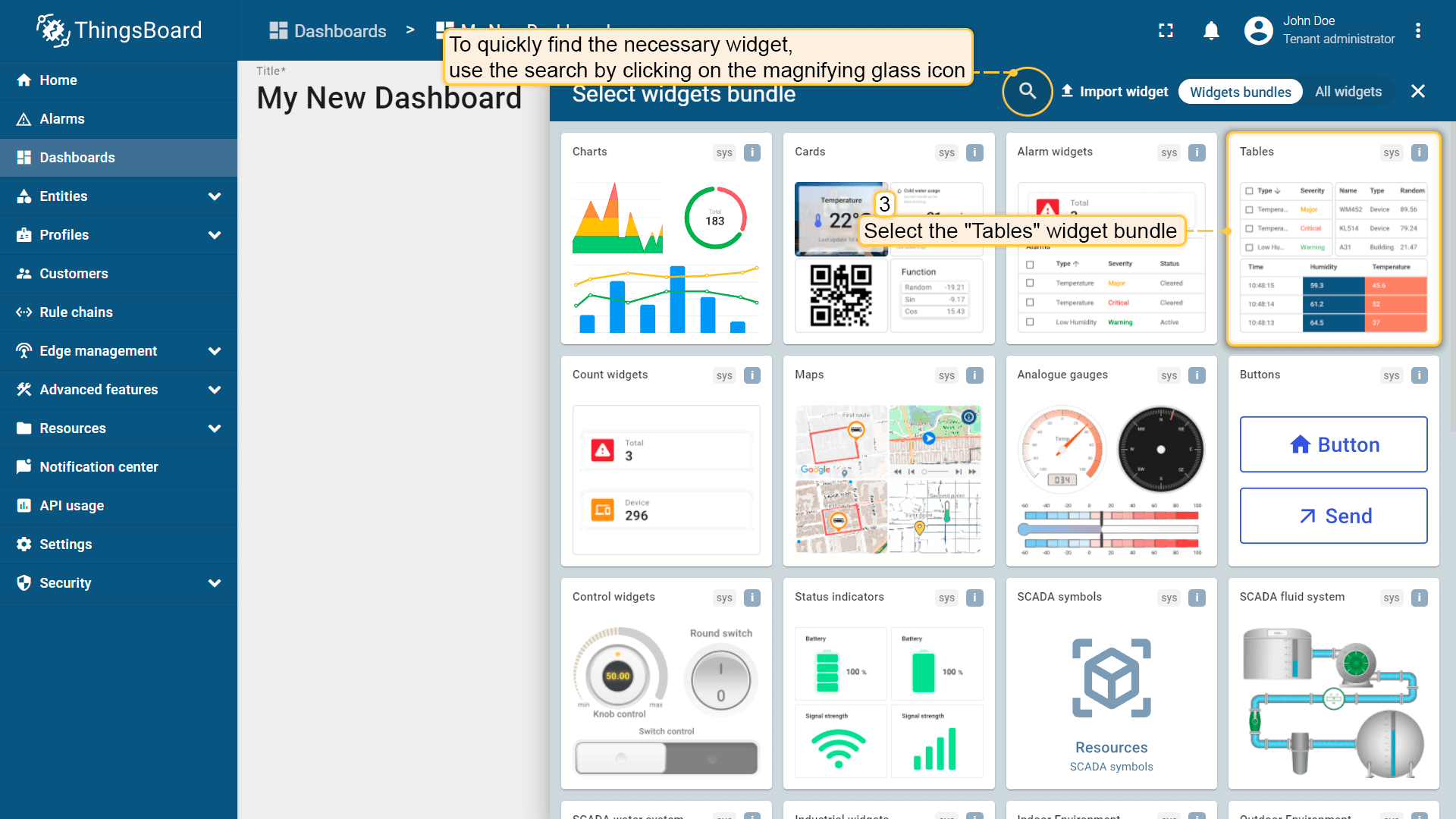Viewport: 1456px width, 819px height.
Task: Expand the Profiles menu section
Action: (x=215, y=235)
